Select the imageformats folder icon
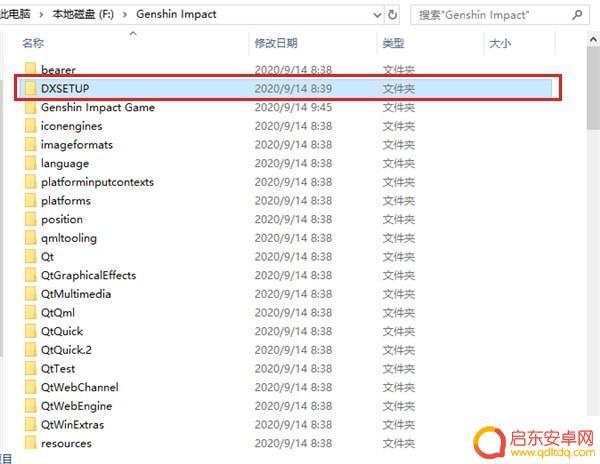 pos(30,145)
